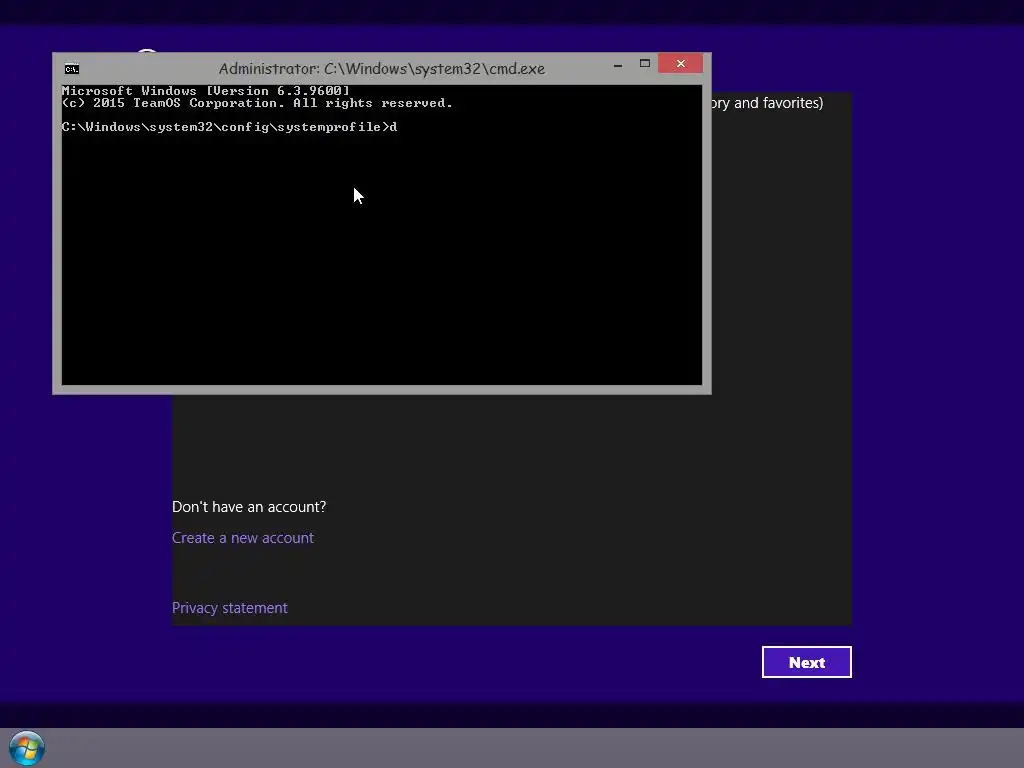The image size is (1024, 768).
Task: Click the Next button
Action: click(807, 662)
